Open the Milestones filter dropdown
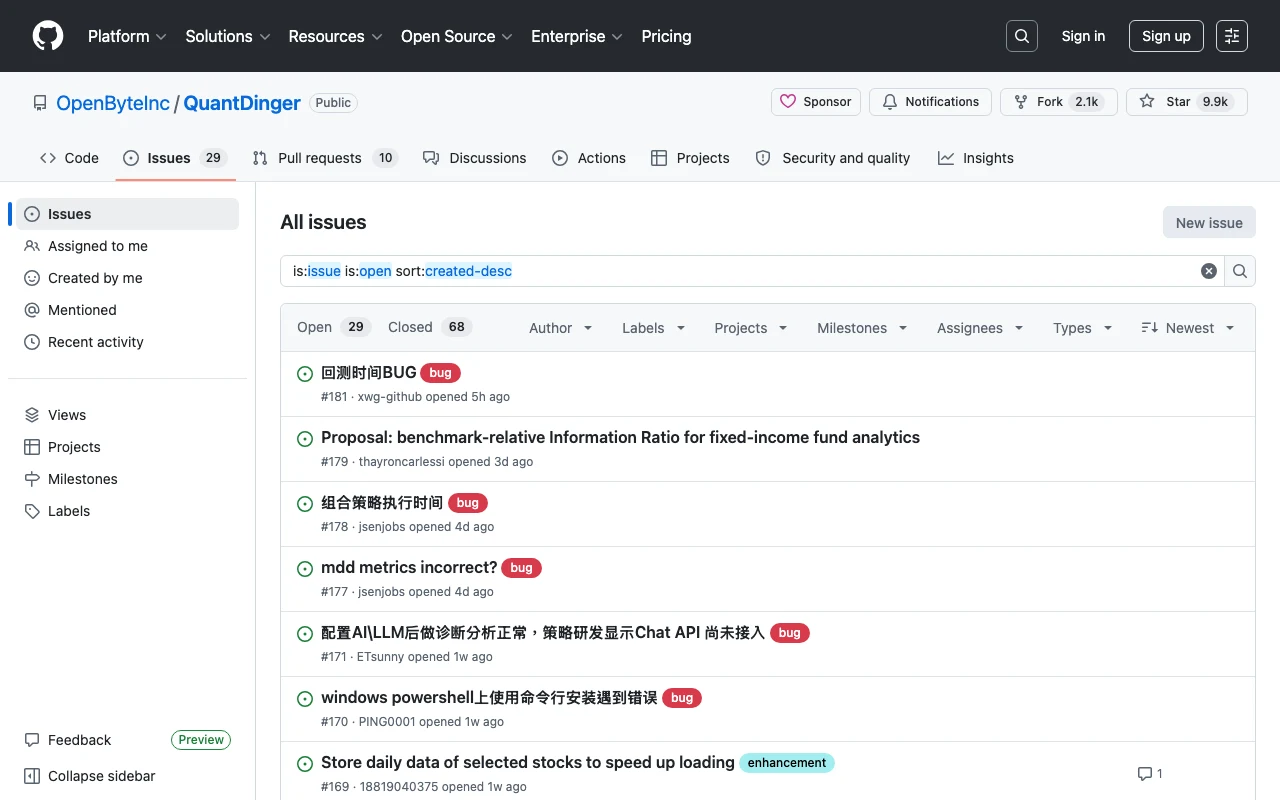 862,328
